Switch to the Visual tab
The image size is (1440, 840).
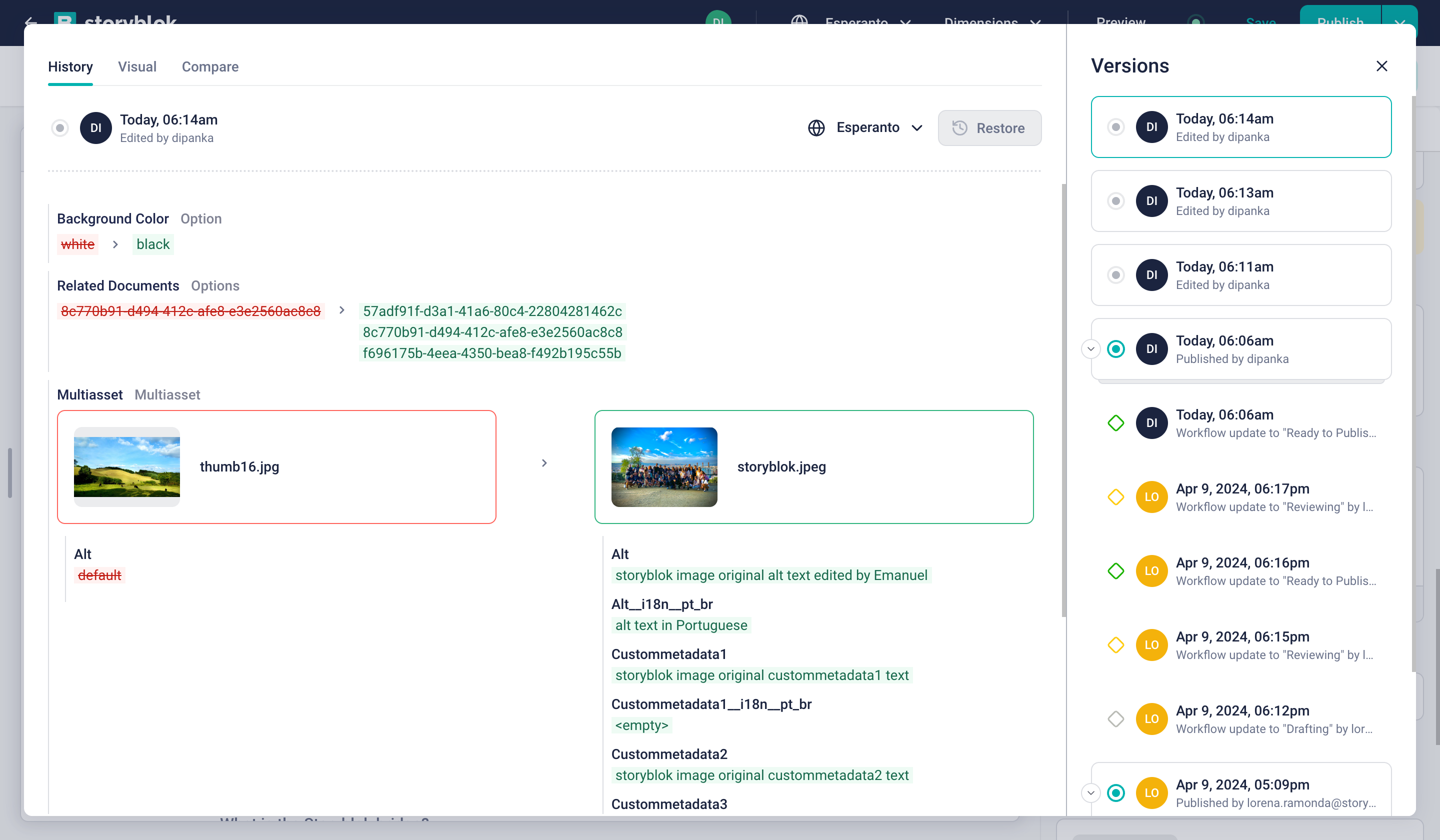click(137, 67)
